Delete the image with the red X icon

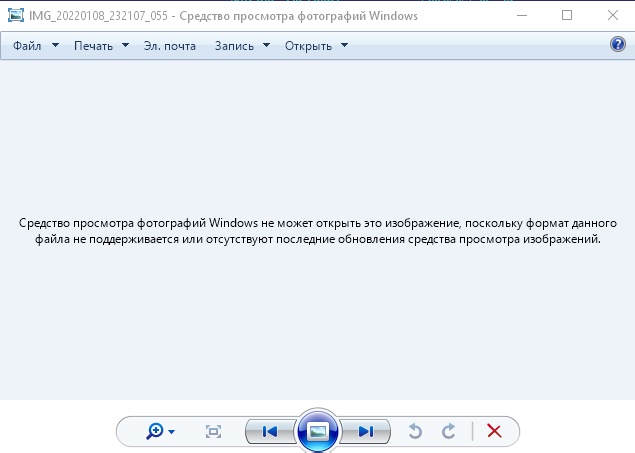point(494,431)
